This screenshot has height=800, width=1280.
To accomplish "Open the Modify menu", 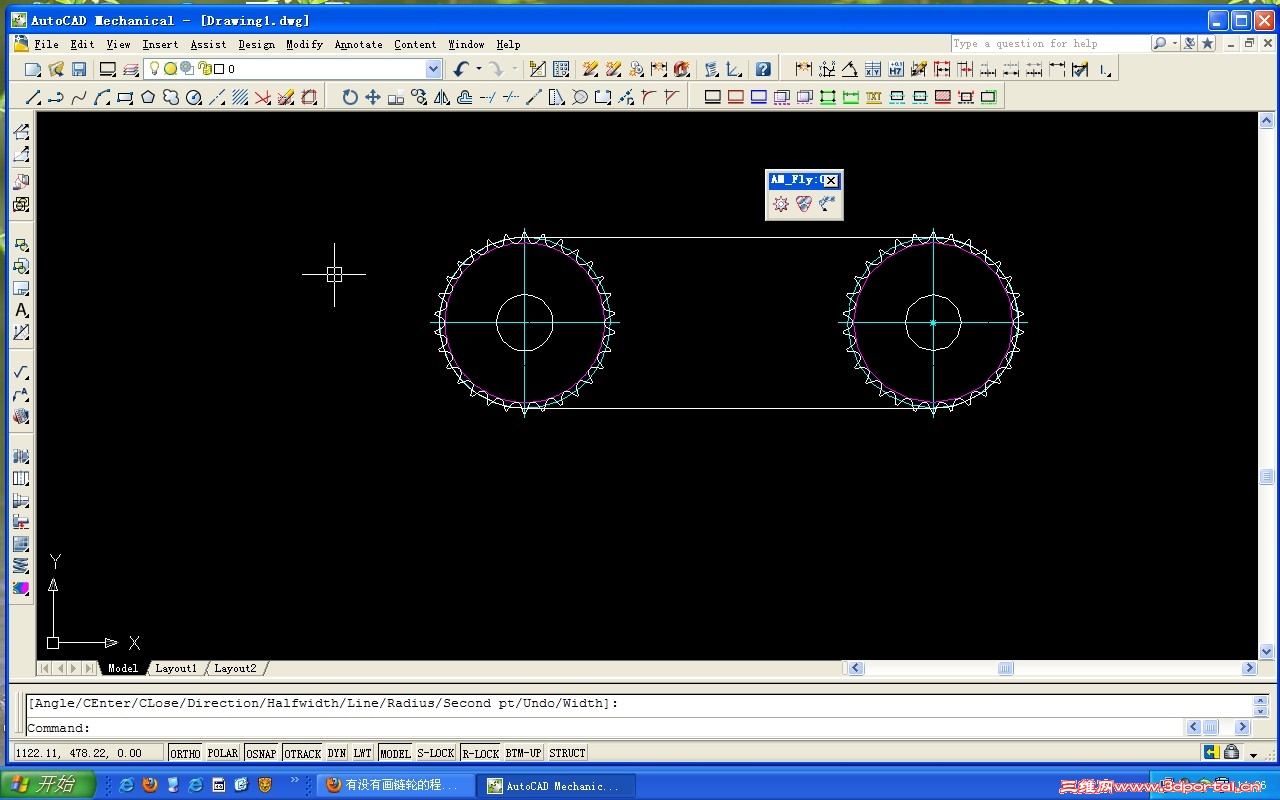I will (x=304, y=44).
